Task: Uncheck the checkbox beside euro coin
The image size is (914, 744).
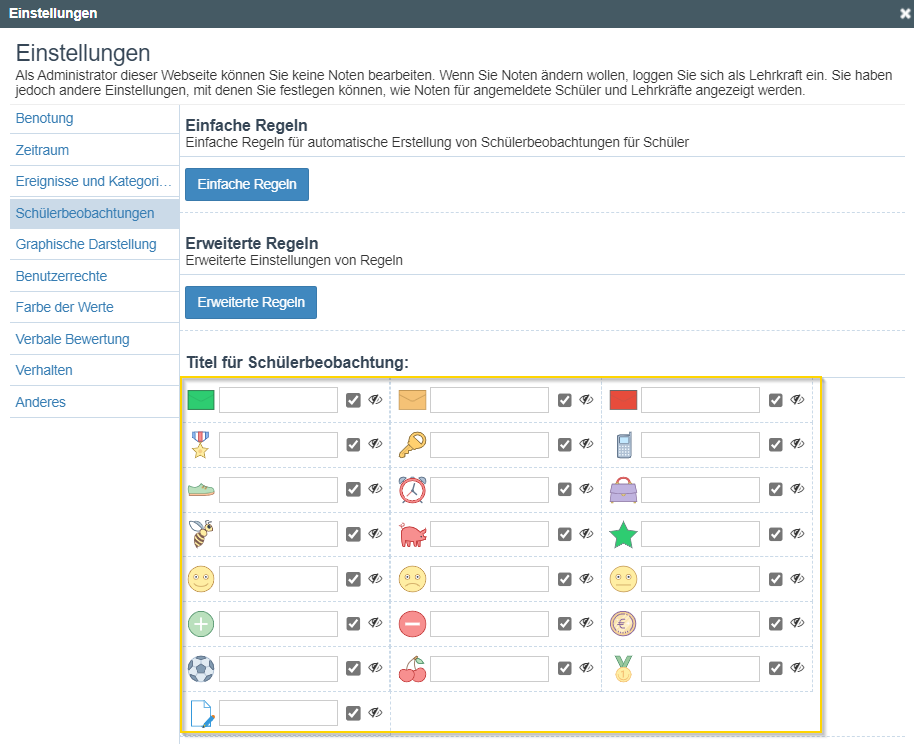Action: (x=775, y=624)
